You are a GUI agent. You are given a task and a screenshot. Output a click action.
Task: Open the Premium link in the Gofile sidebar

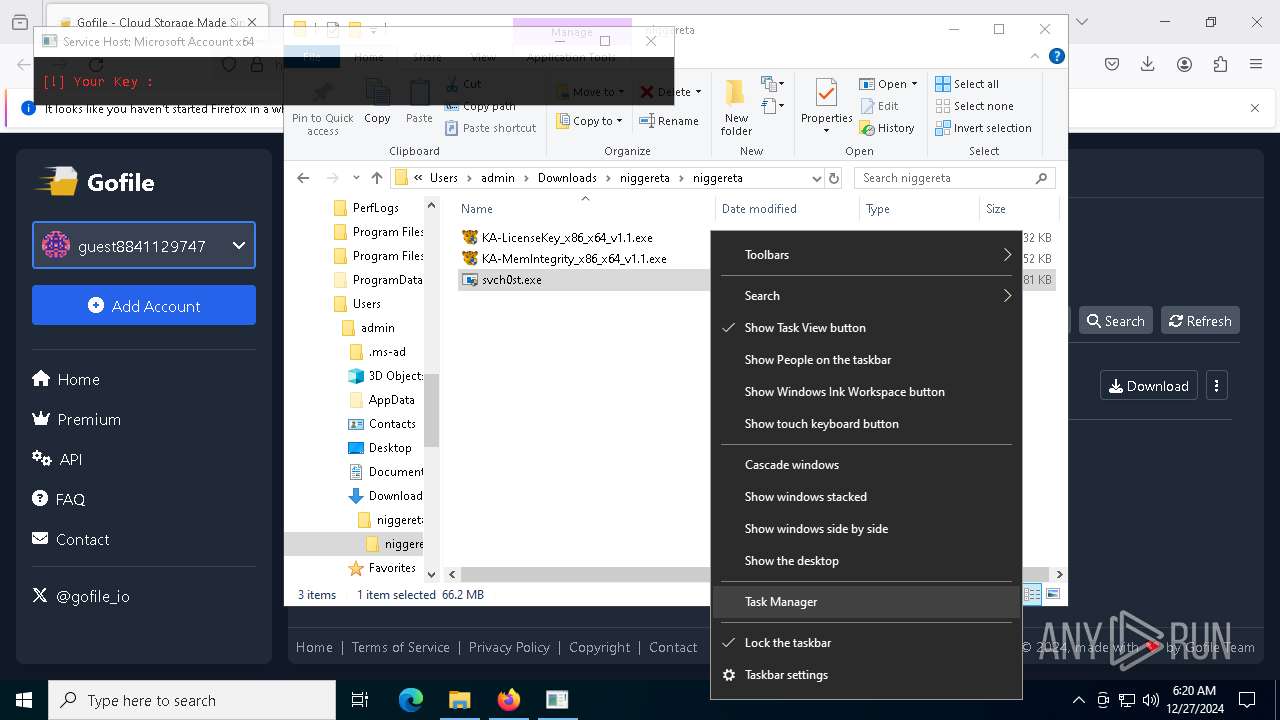tap(76, 420)
